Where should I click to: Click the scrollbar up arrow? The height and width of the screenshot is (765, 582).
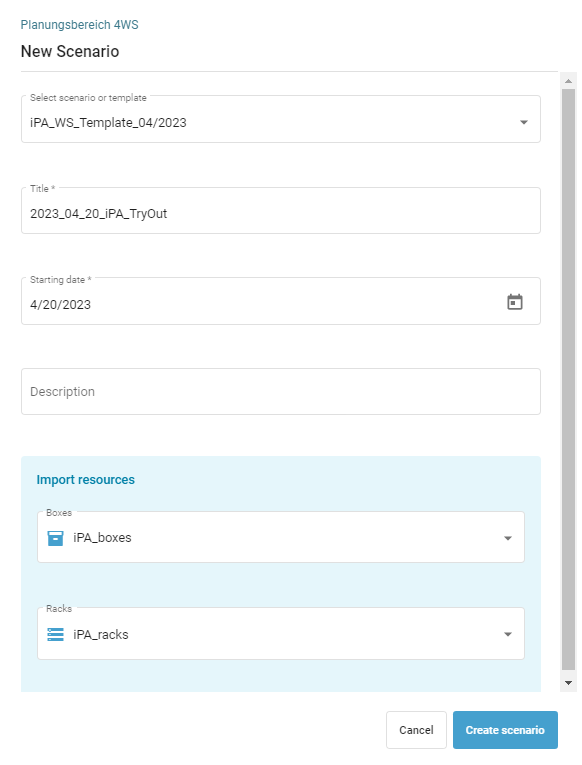click(x=568, y=81)
